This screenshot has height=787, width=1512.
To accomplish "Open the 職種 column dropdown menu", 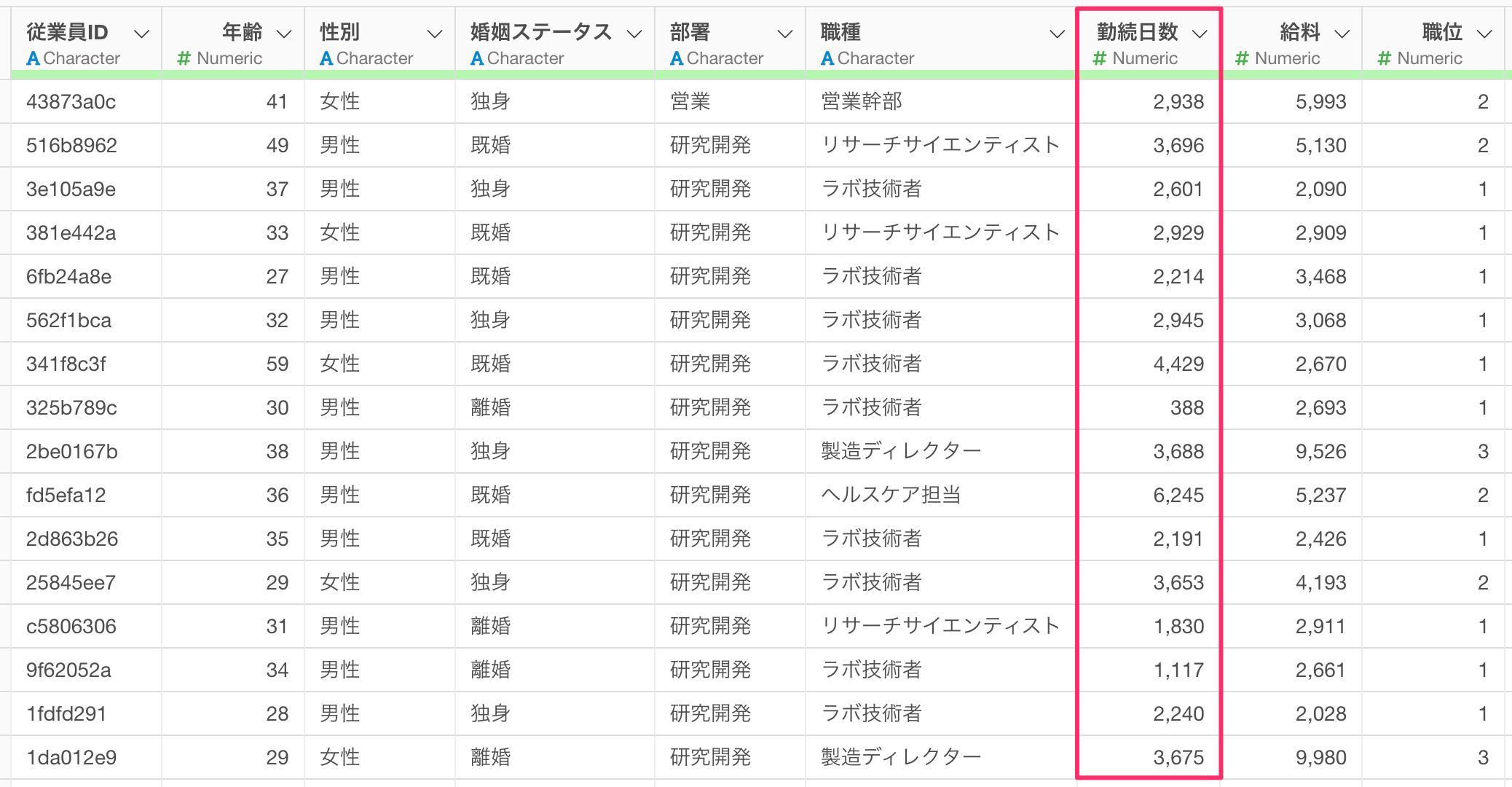I will 1057,34.
